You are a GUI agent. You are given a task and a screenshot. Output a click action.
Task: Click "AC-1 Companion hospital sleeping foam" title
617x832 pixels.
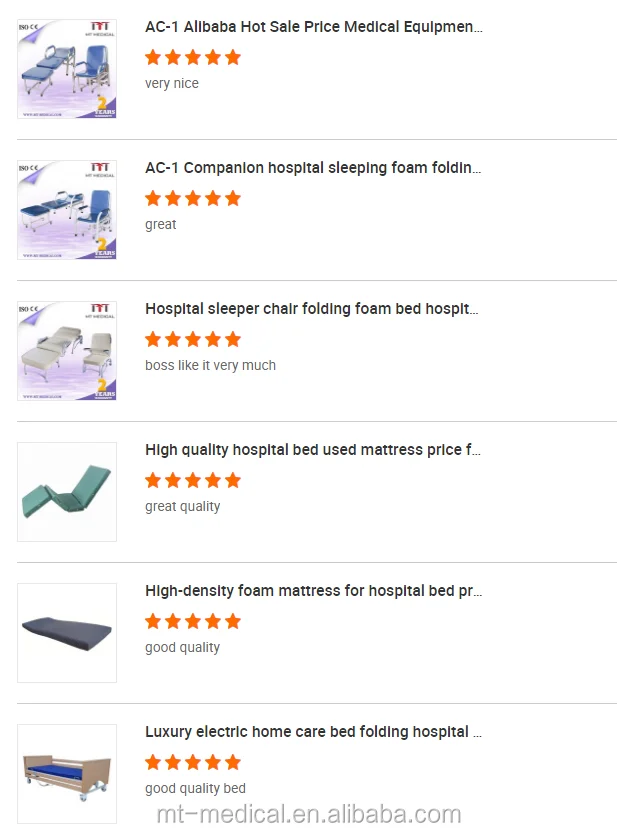point(313,168)
